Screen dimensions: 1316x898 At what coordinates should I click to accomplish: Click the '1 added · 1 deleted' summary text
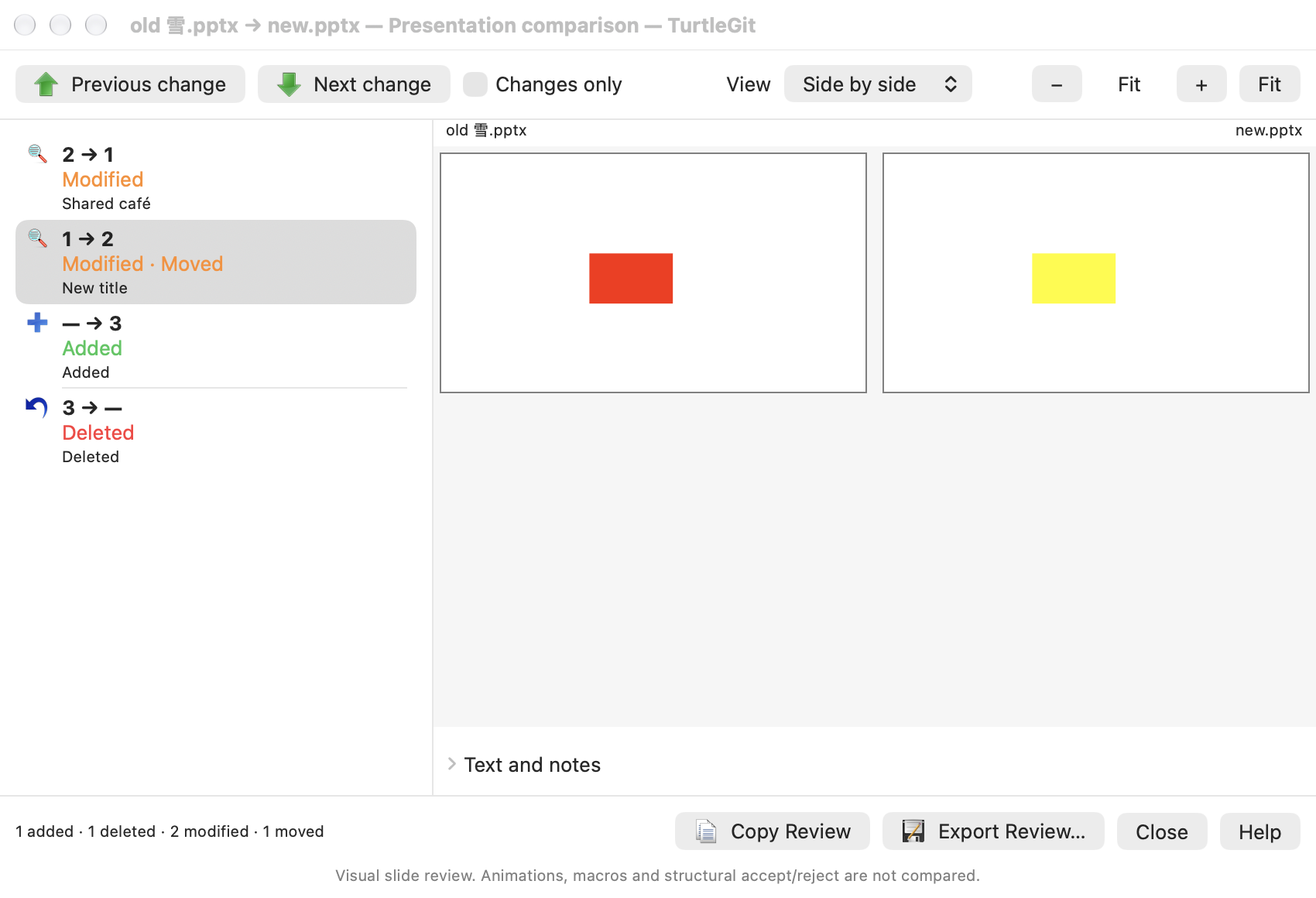pyautogui.click(x=85, y=831)
